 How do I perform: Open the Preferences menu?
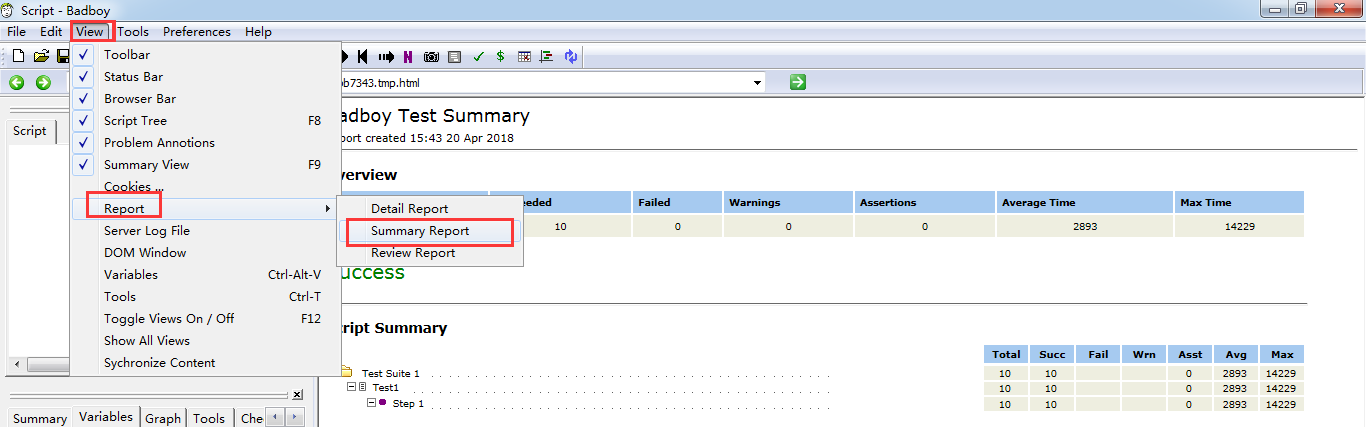(196, 32)
